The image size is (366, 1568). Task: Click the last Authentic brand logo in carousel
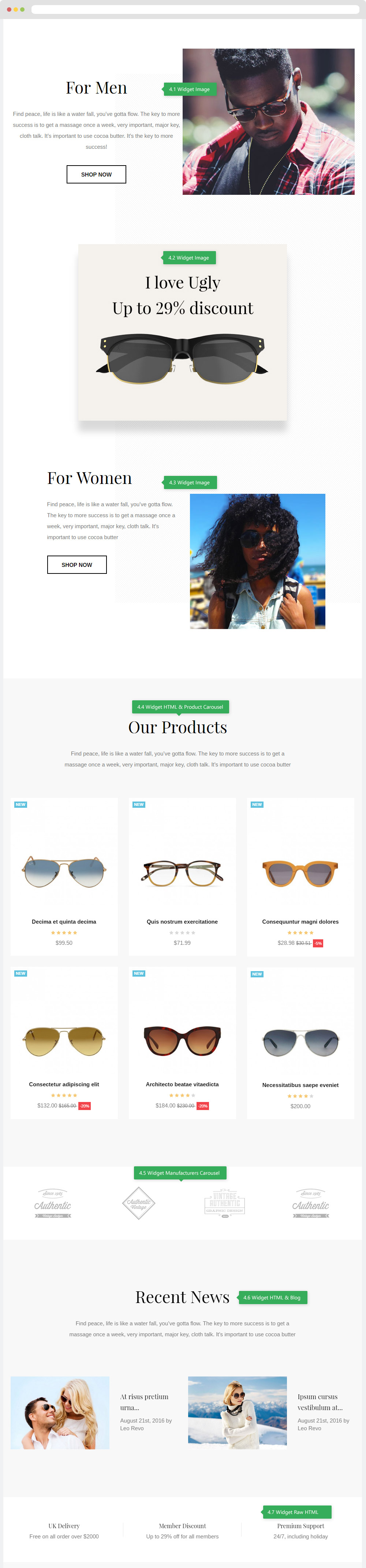(311, 1203)
